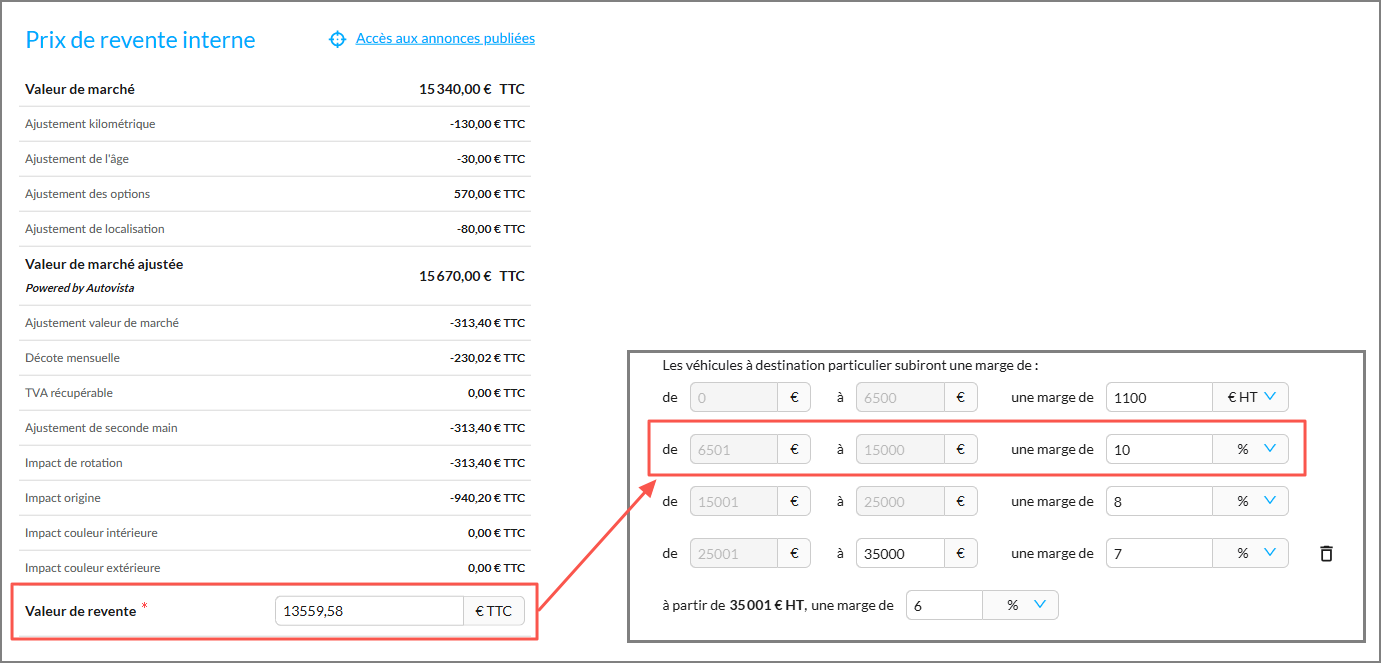Click the target icon beside Accès aux annonces
The width and height of the screenshot is (1381, 663).
coord(337,39)
